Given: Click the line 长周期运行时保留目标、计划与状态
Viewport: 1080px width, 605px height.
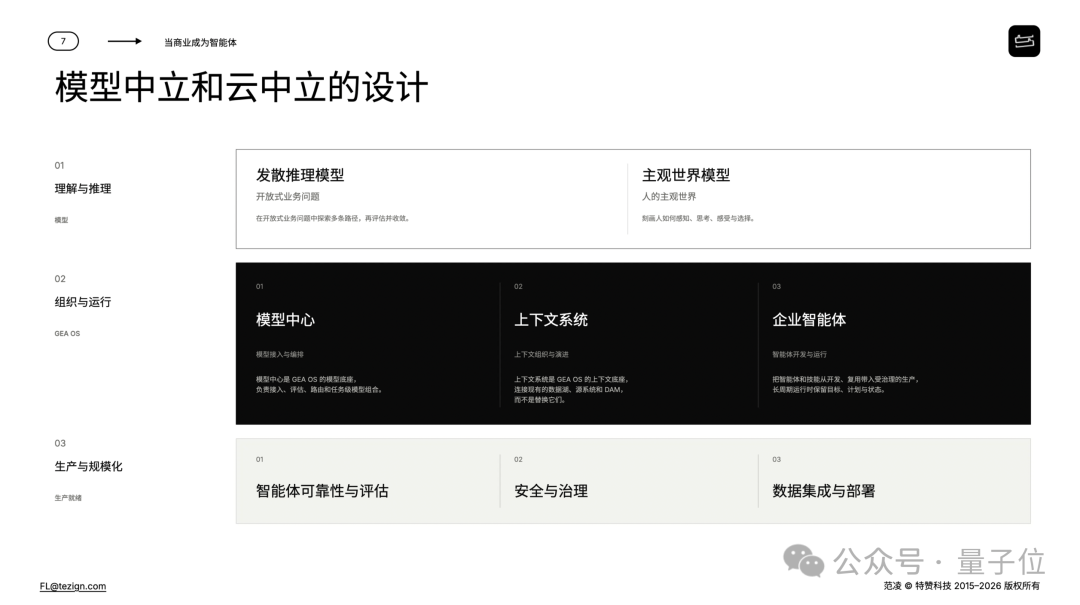Looking at the screenshot, I should click(829, 390).
